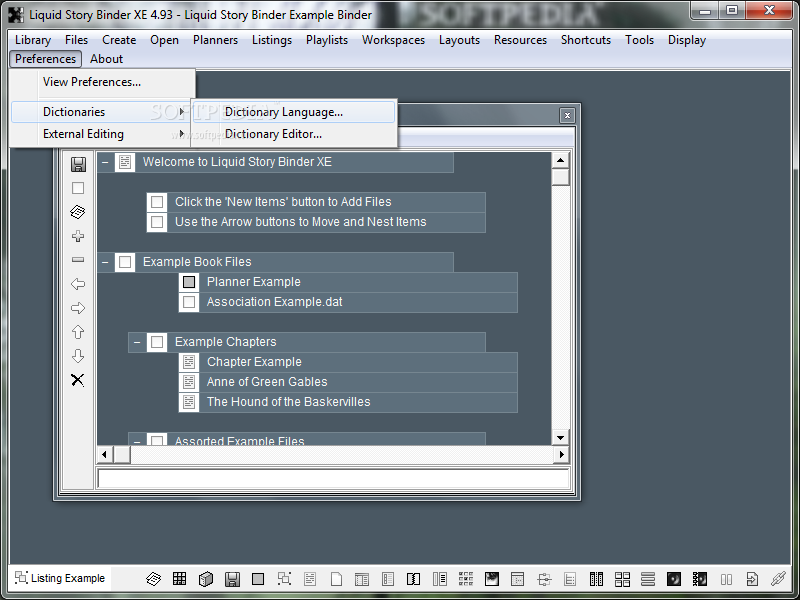Open the About menu

click(x=107, y=59)
